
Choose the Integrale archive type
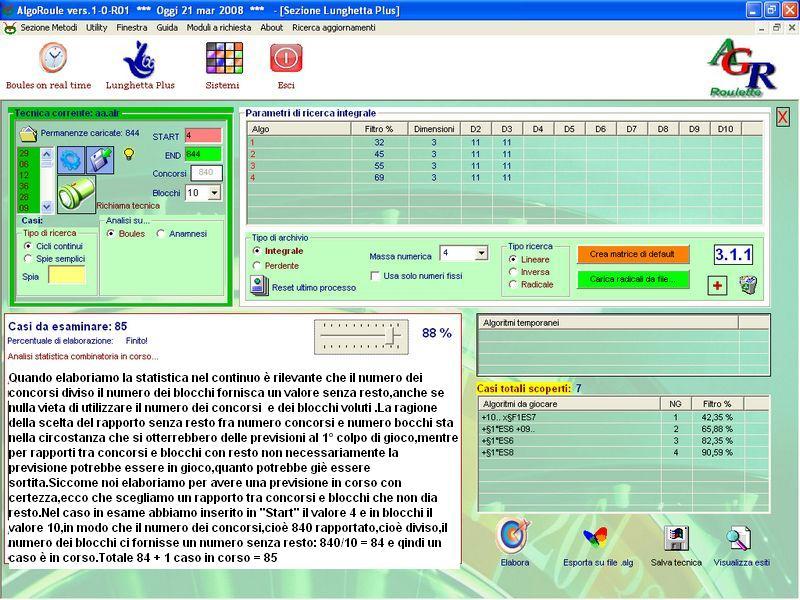click(x=257, y=251)
